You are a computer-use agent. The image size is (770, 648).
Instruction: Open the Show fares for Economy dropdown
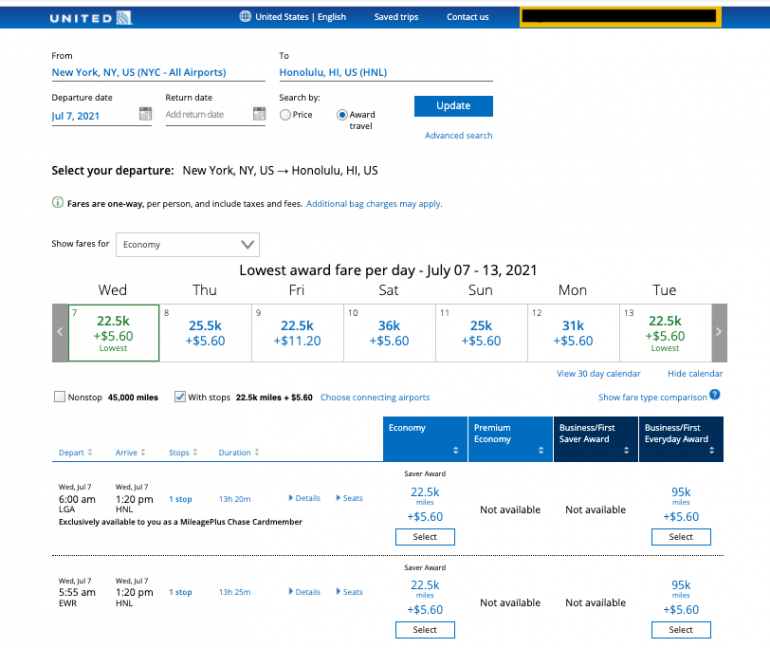tap(187, 244)
